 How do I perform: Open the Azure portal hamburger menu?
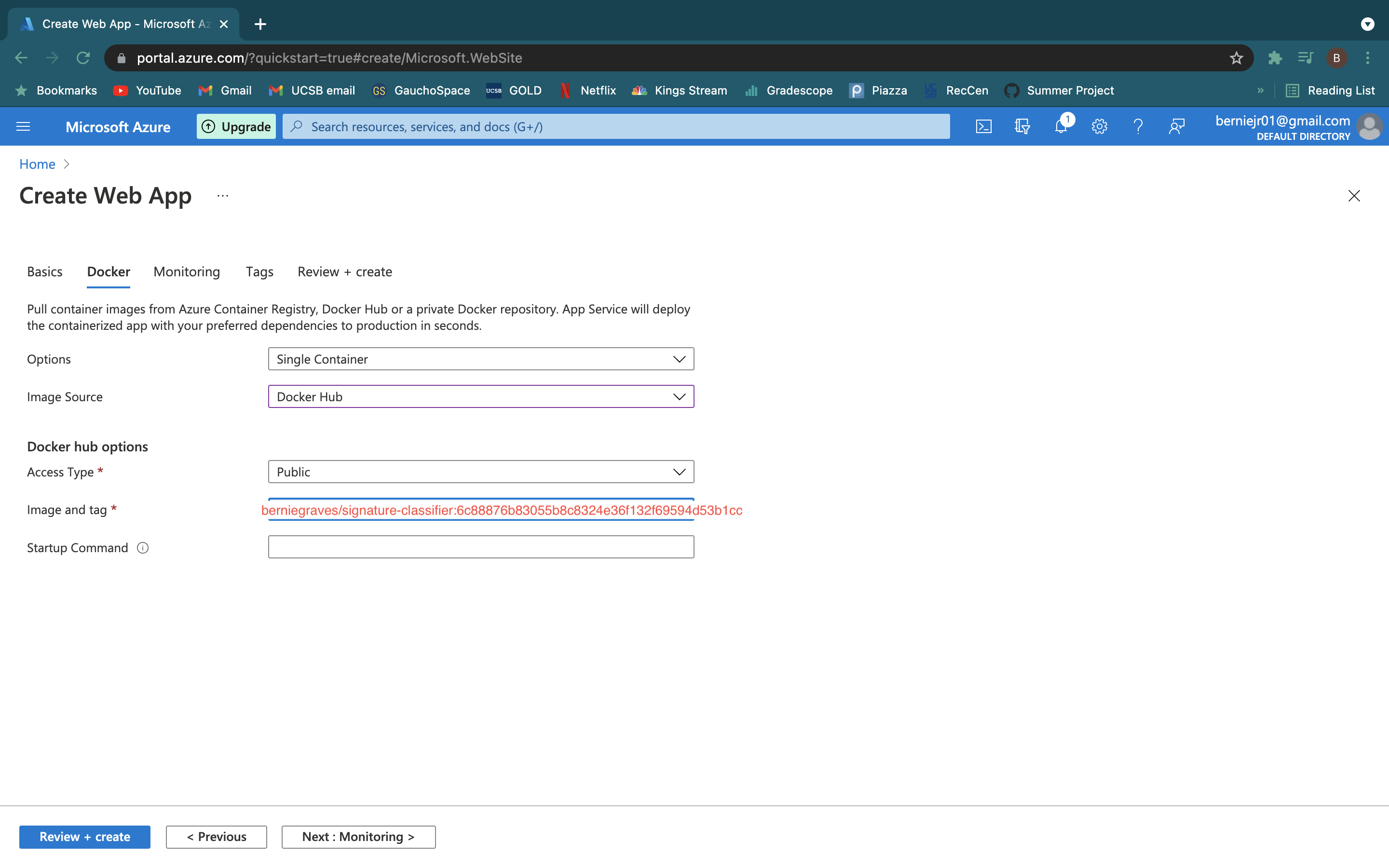point(23,126)
